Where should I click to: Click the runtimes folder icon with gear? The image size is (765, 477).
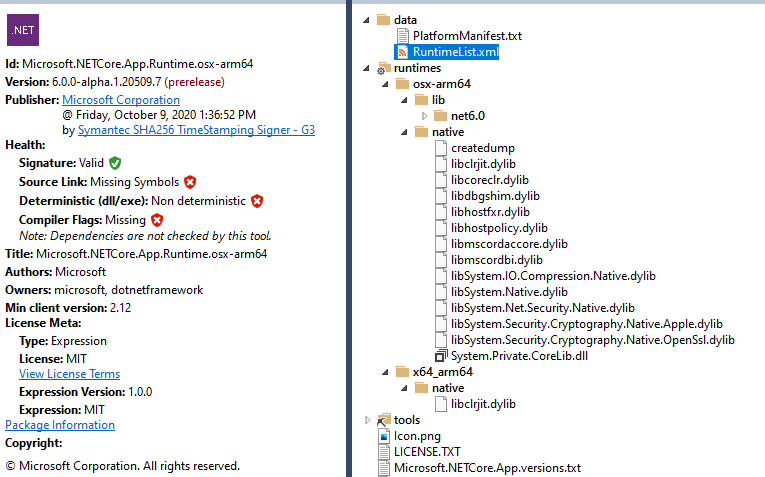click(383, 68)
